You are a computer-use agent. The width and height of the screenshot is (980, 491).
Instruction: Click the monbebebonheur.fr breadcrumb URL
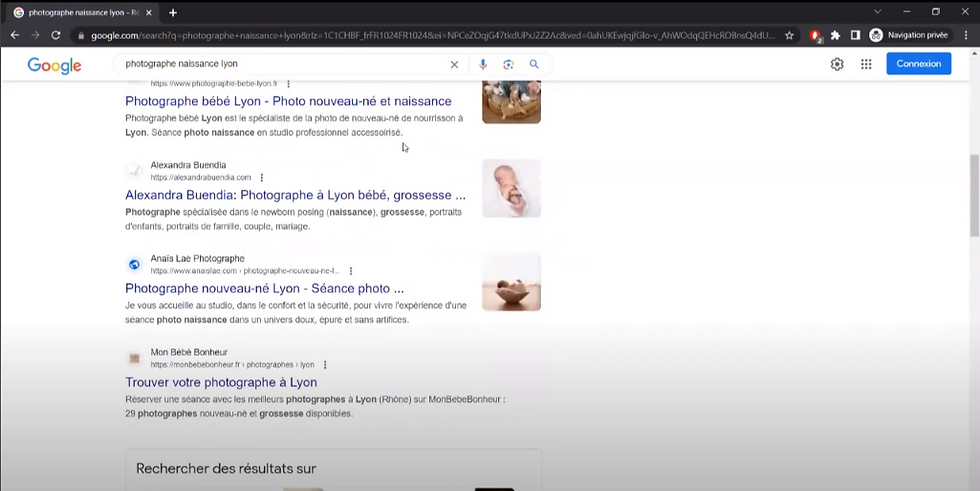232,365
